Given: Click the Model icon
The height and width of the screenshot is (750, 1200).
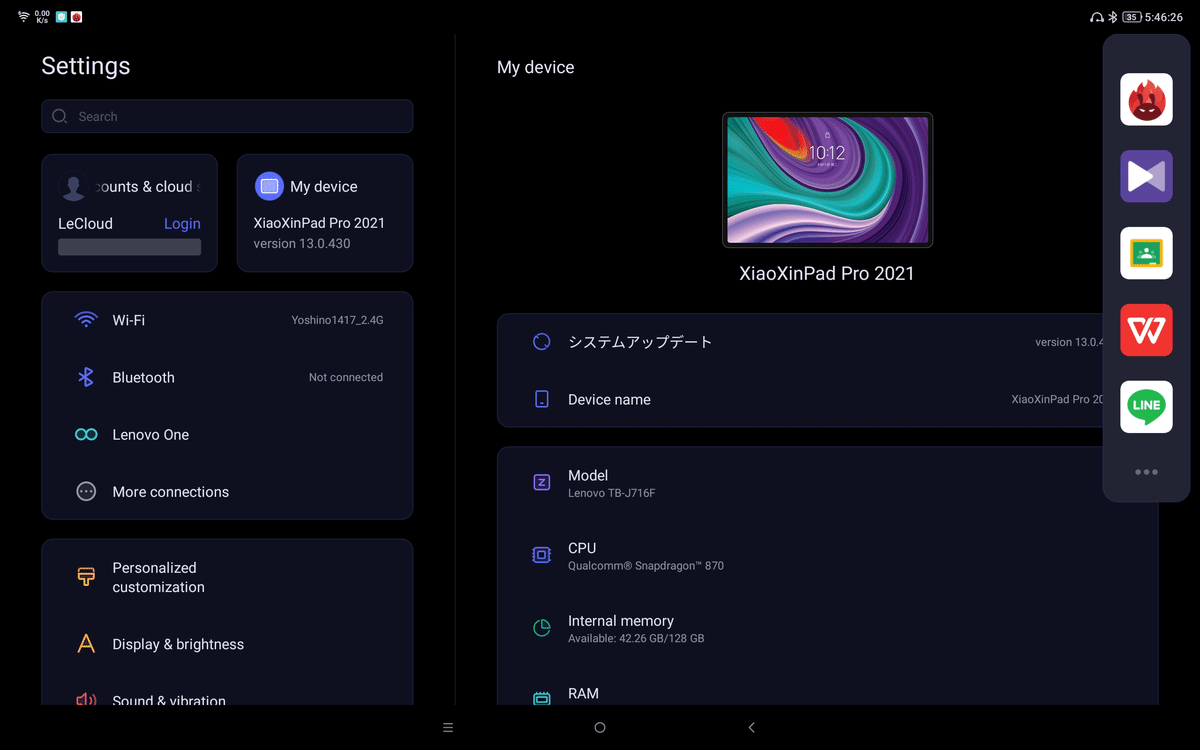Looking at the screenshot, I should point(541,483).
